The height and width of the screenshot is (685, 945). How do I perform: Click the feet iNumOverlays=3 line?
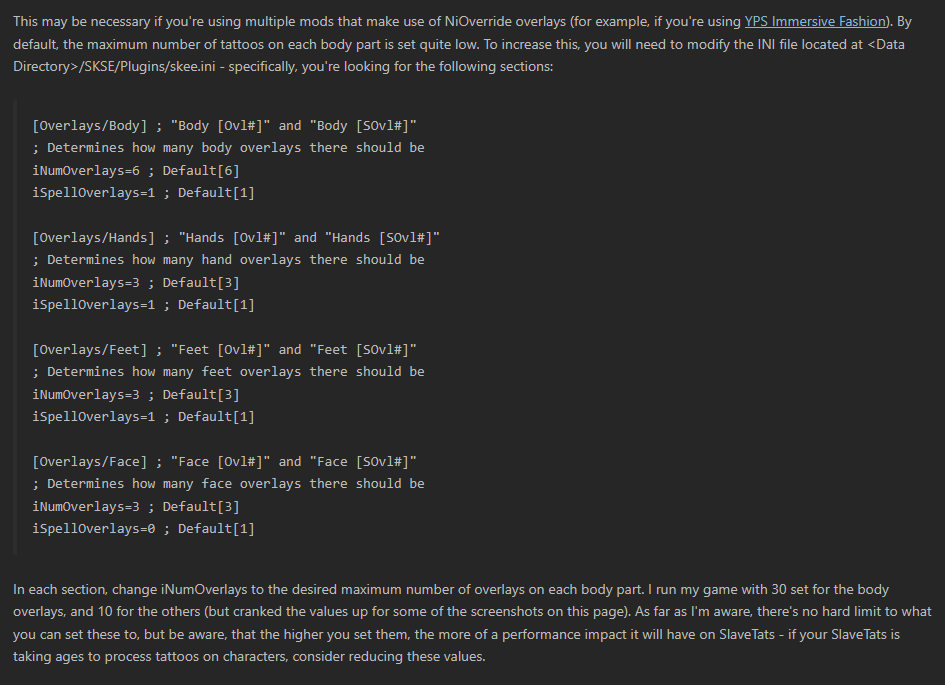click(x=136, y=395)
